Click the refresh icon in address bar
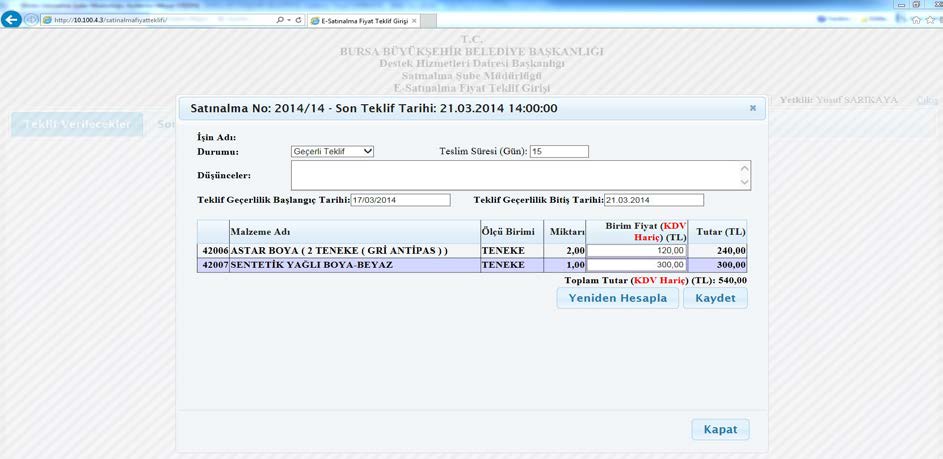The width and height of the screenshot is (943, 459). coord(299,20)
